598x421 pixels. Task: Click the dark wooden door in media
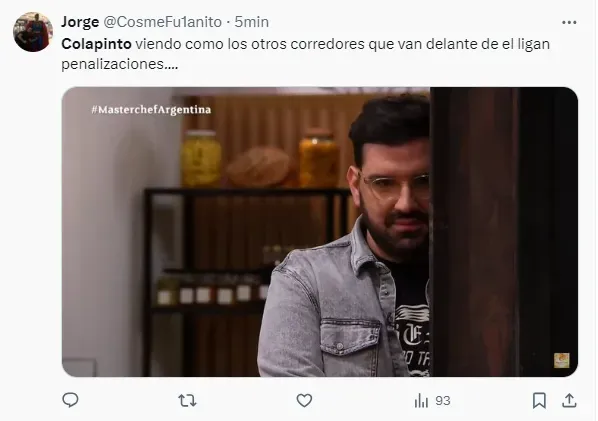pos(503,232)
